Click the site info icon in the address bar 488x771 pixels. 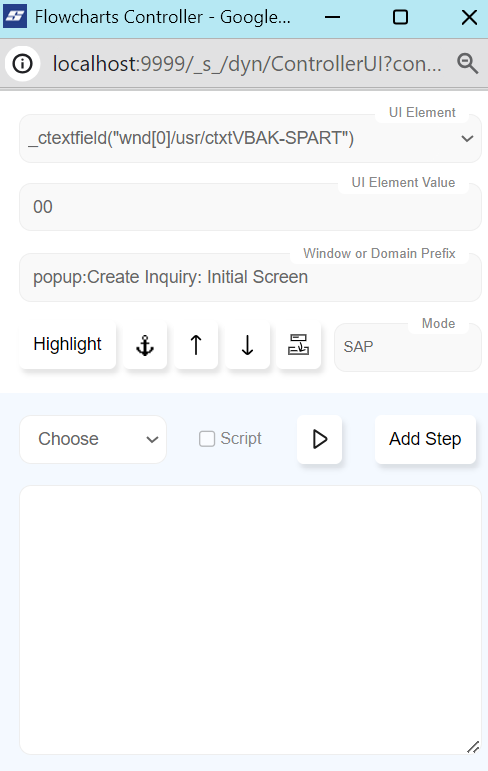pos(22,63)
